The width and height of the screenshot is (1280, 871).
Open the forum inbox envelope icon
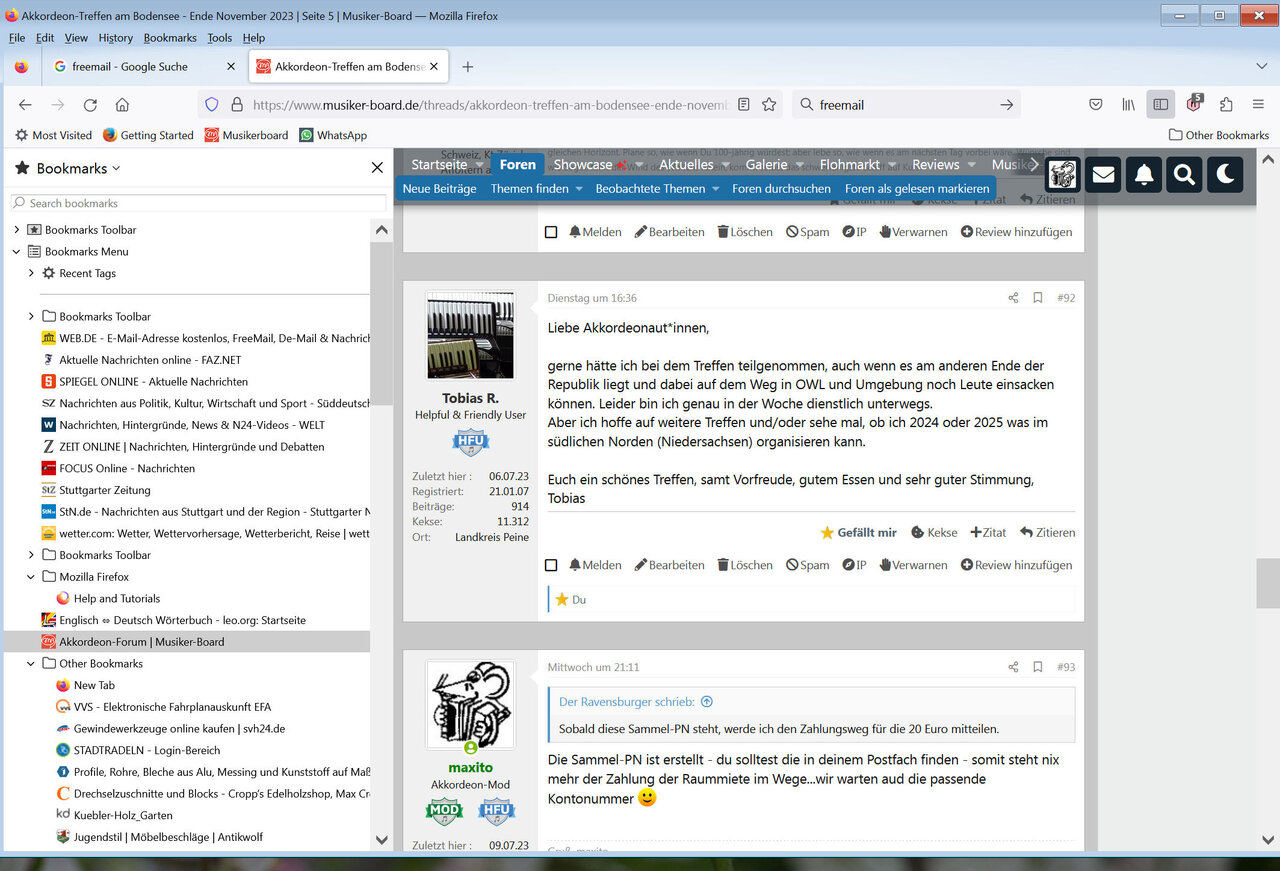(x=1103, y=175)
